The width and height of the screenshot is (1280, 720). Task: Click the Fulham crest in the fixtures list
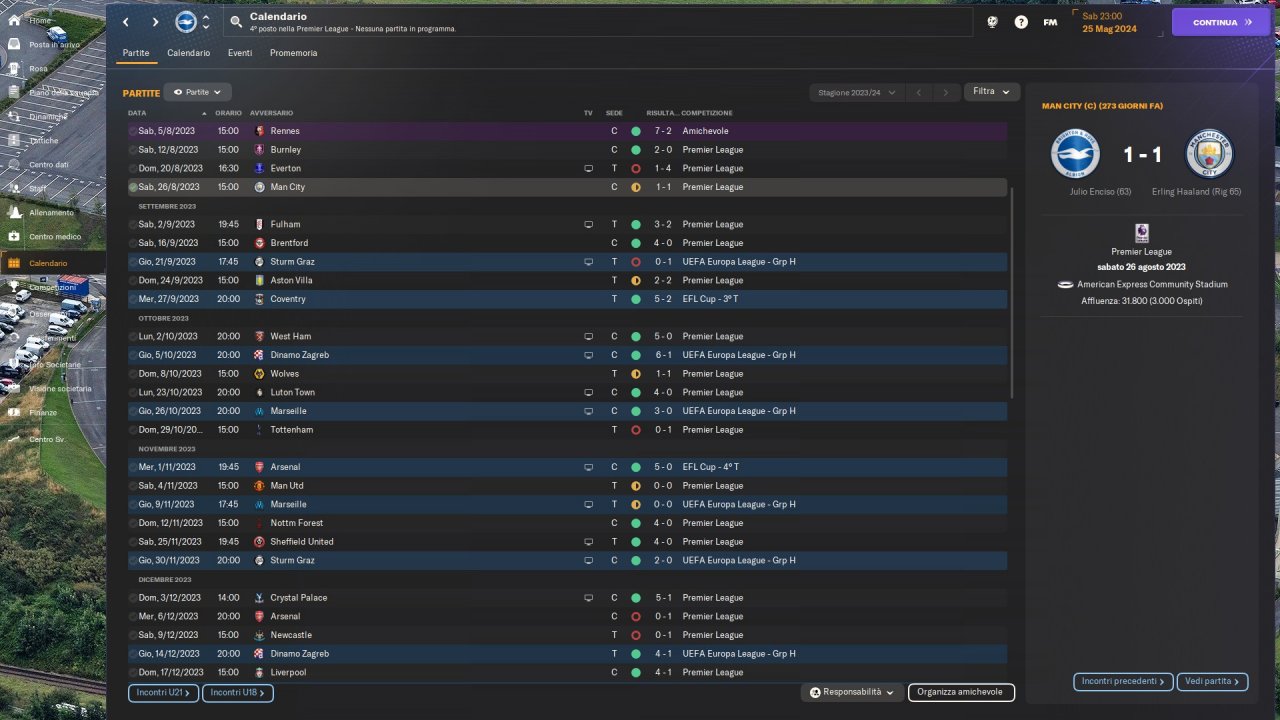(x=260, y=224)
